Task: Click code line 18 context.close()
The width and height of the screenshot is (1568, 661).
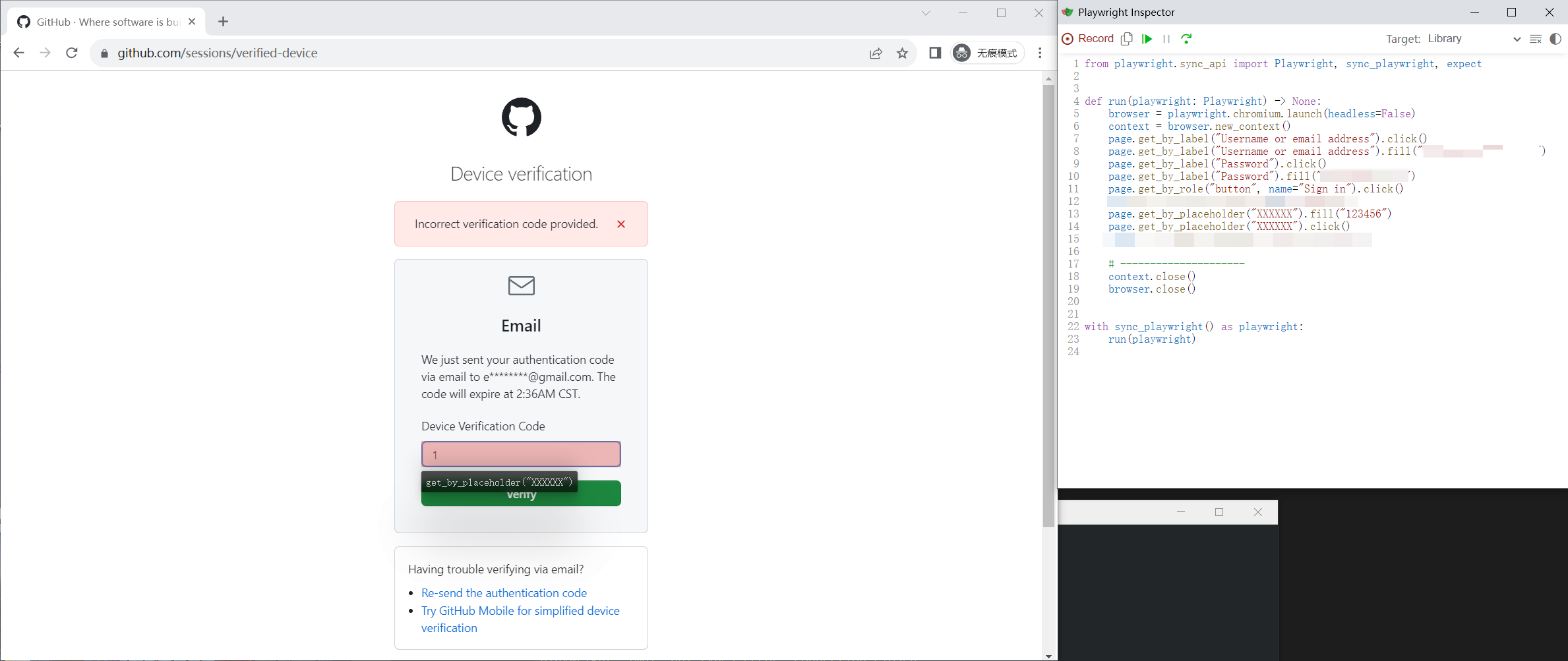Action: 1152,277
